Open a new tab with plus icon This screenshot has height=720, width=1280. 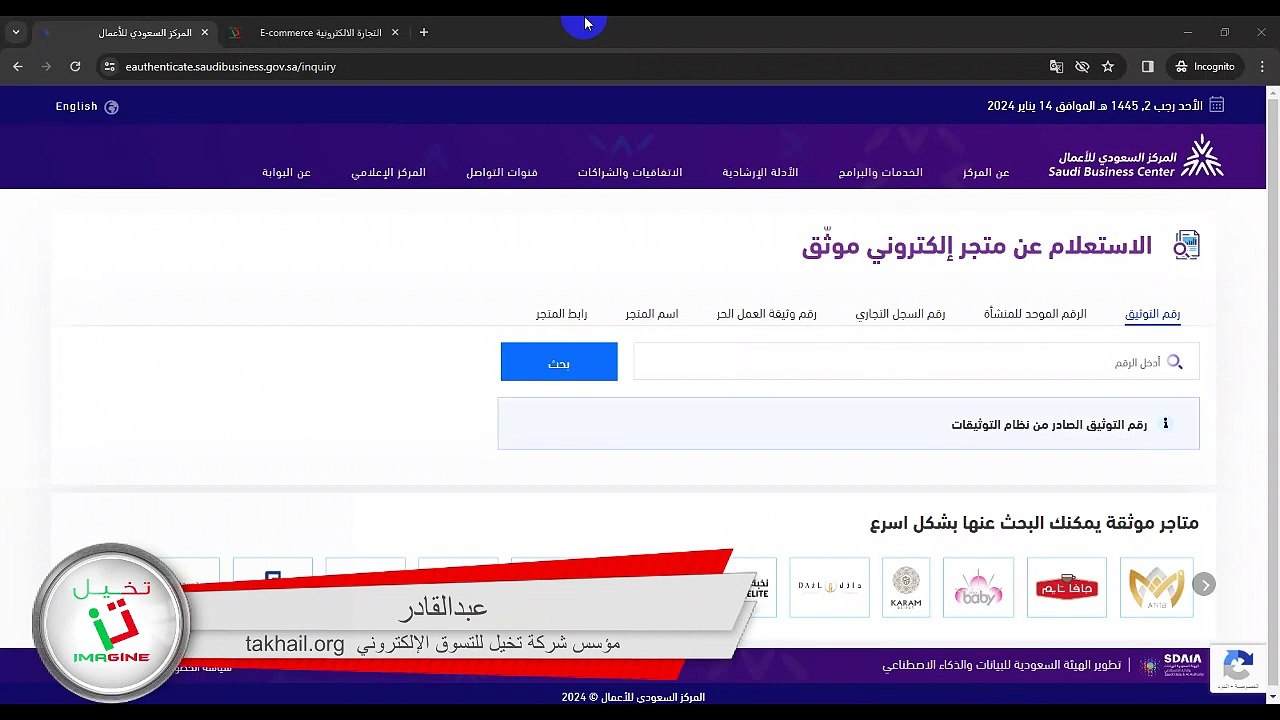(x=424, y=32)
